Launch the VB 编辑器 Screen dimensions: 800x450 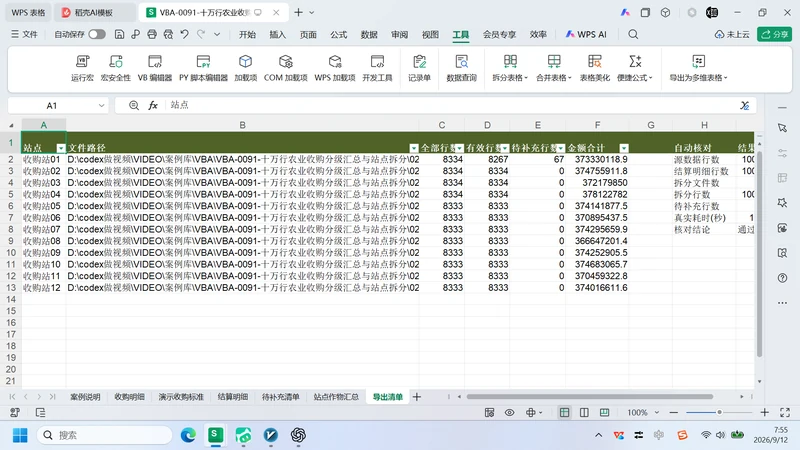point(155,68)
